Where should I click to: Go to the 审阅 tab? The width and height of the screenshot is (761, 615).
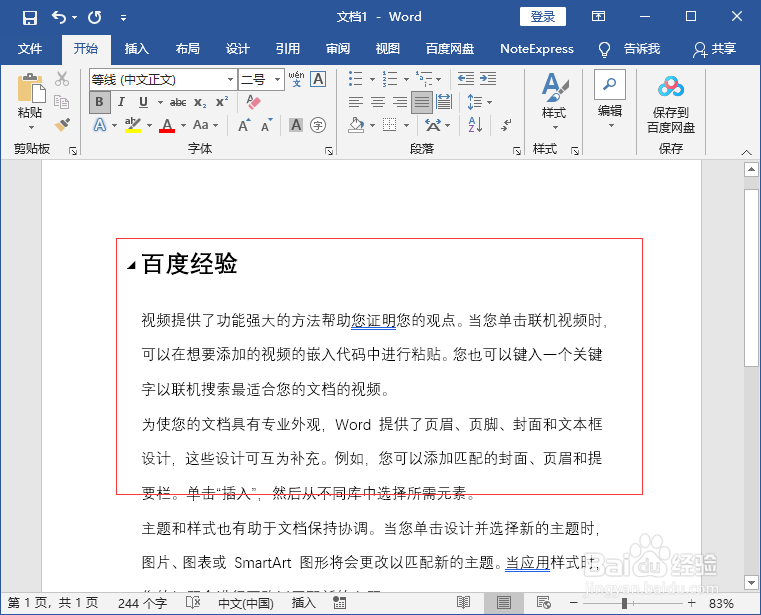pos(338,49)
